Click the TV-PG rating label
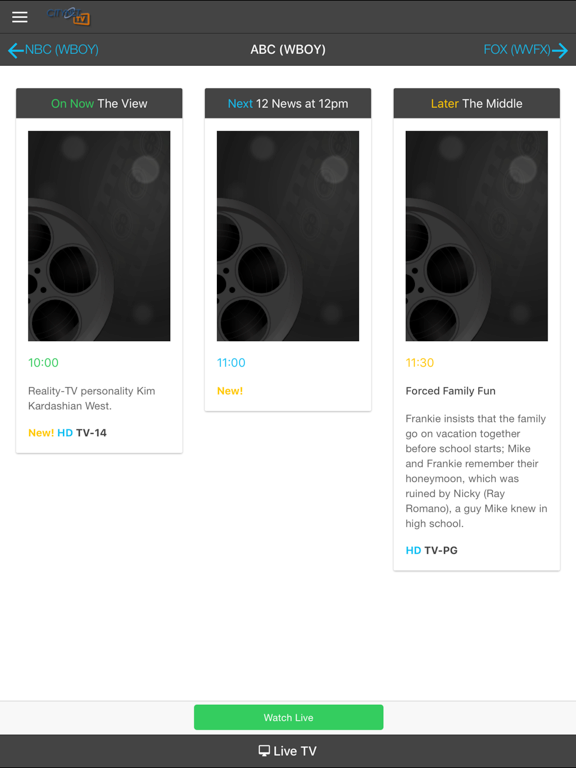The height and width of the screenshot is (768, 576). pos(441,550)
